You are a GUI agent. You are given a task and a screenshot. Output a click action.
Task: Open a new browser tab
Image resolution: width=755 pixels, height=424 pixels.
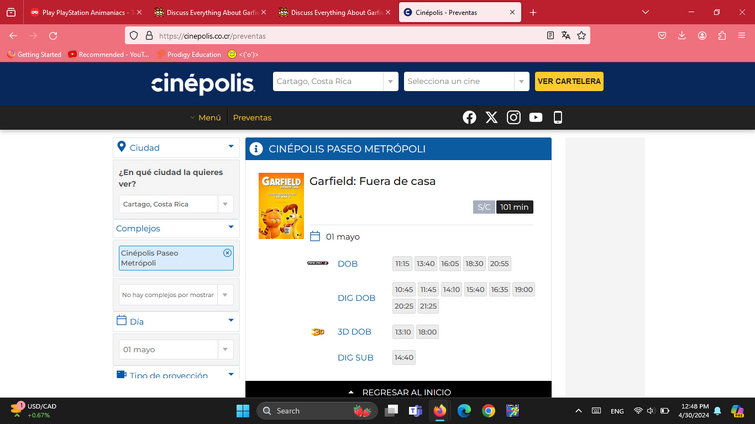tap(533, 13)
